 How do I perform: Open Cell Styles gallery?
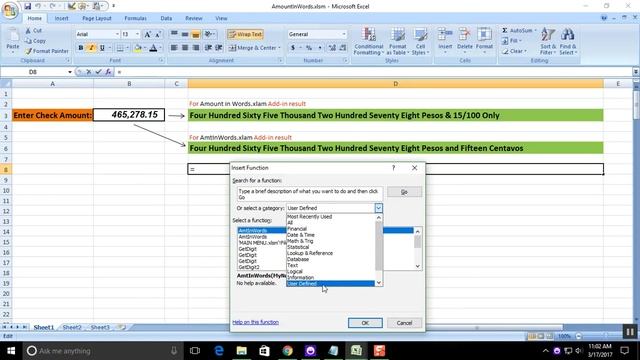(x=420, y=41)
